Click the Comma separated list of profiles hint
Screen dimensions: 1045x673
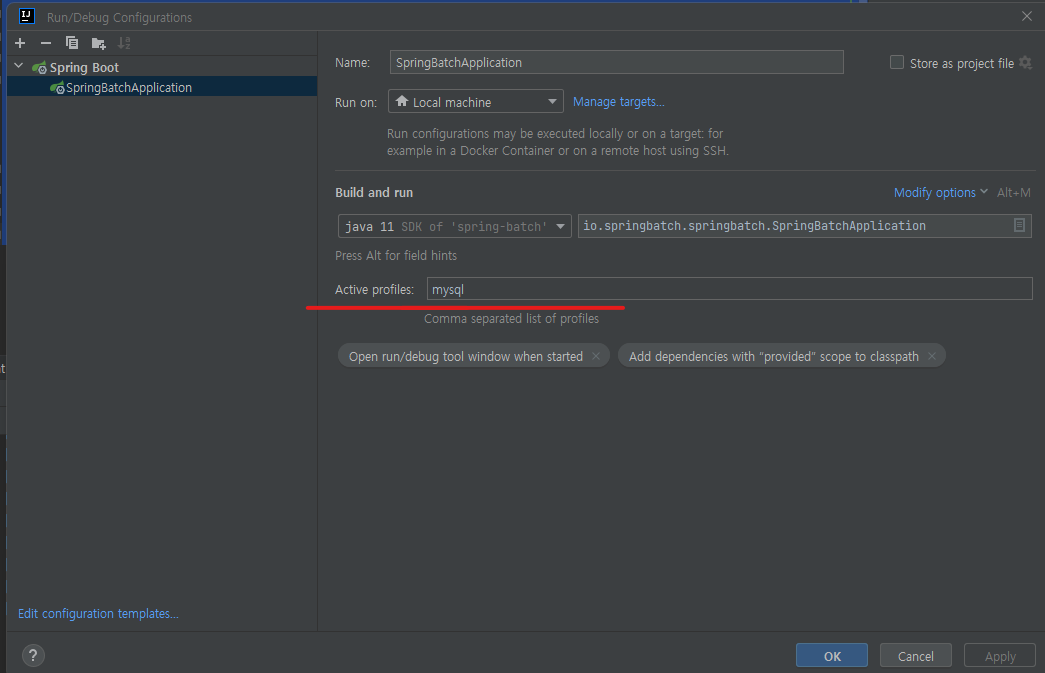[511, 319]
